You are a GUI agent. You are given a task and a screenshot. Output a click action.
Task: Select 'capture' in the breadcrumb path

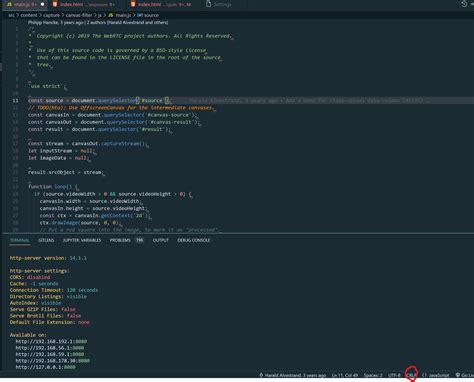click(51, 15)
